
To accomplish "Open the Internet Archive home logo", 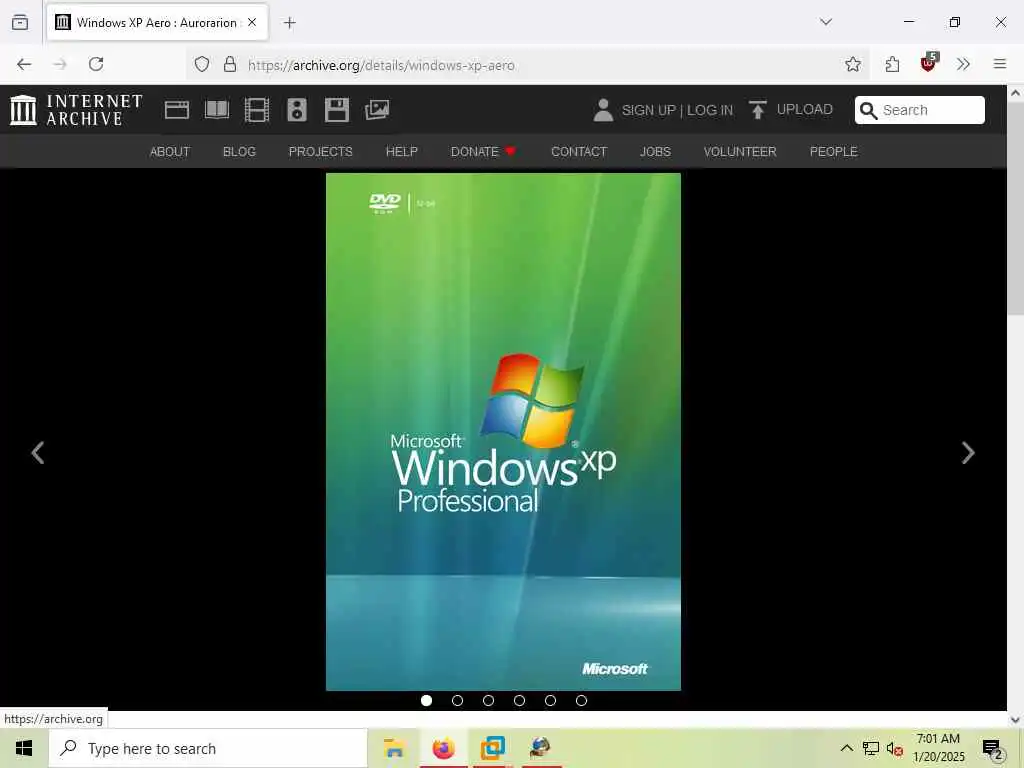I will point(76,110).
